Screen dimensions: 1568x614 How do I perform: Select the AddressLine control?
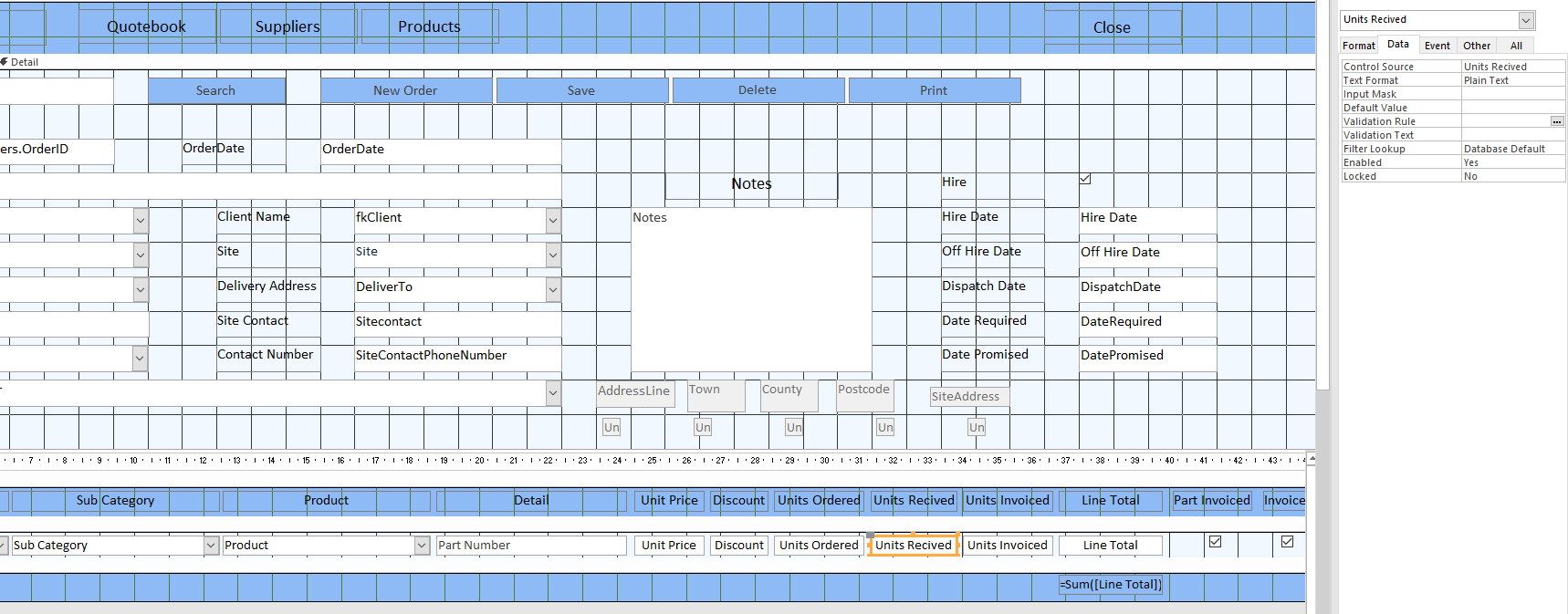click(634, 394)
